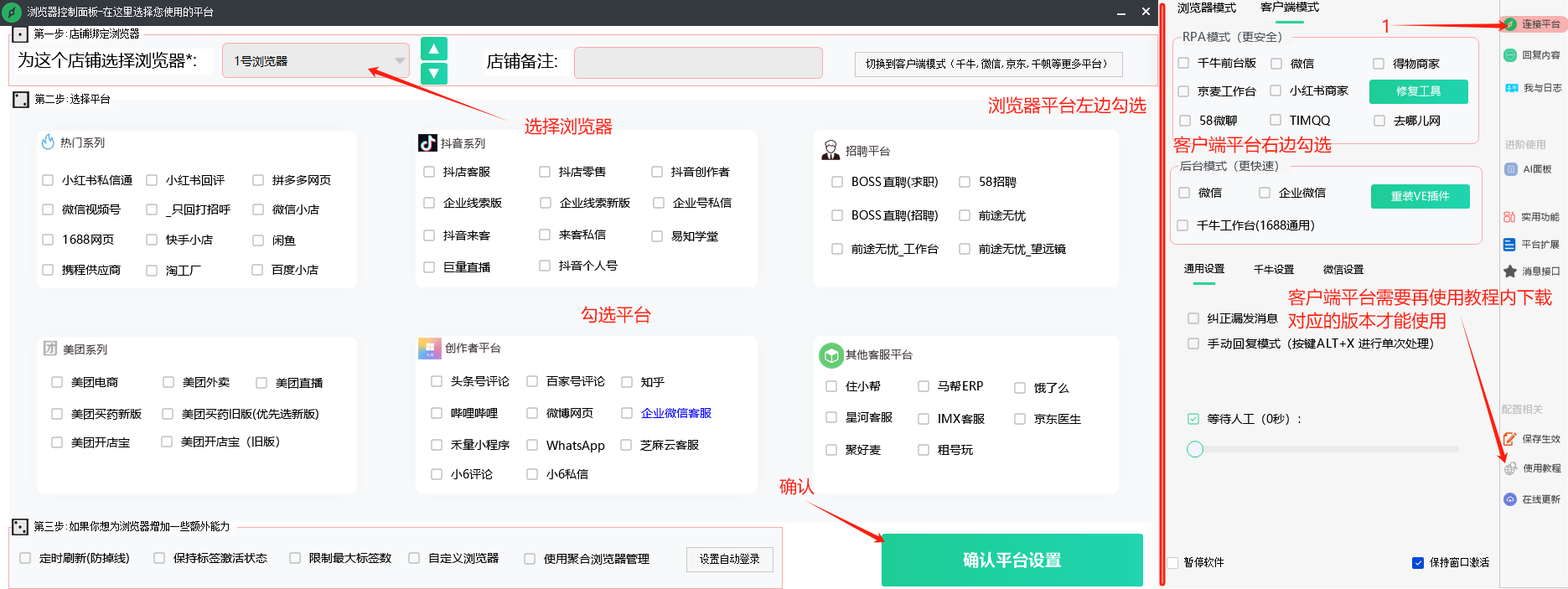Image resolution: width=1568 pixels, height=589 pixels.
Task: Click the flame icon beside 热门系列
Action: click(48, 142)
